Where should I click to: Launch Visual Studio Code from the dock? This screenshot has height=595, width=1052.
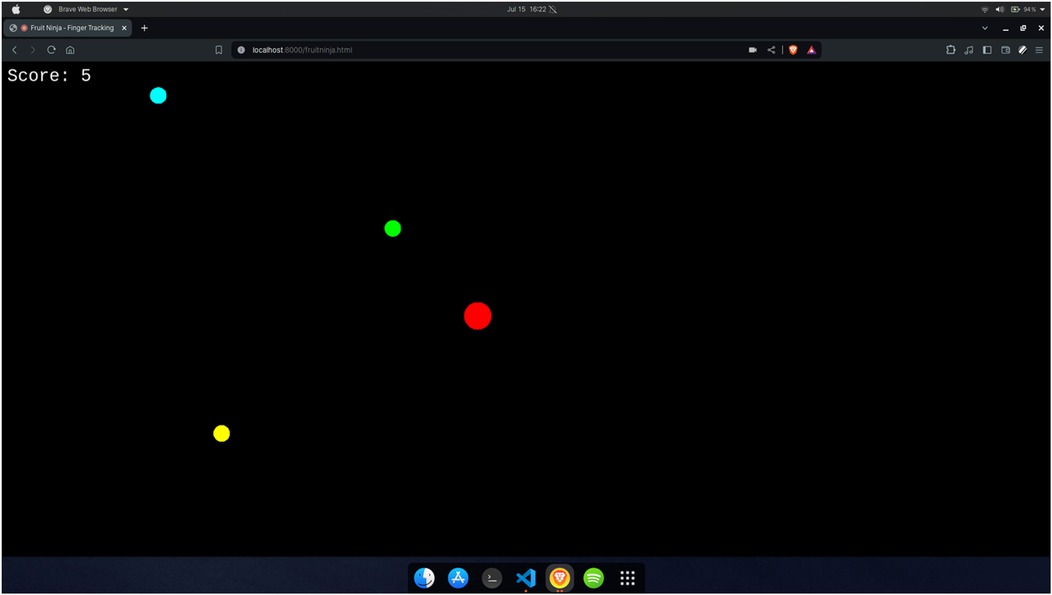526,578
